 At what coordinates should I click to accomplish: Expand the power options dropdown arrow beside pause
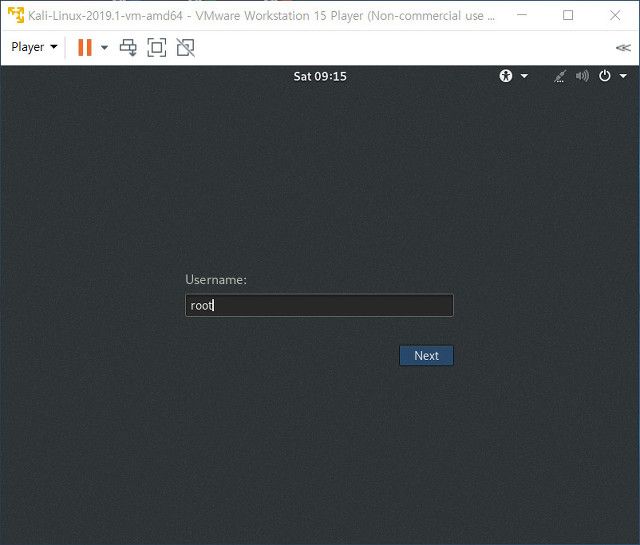pyautogui.click(x=104, y=47)
